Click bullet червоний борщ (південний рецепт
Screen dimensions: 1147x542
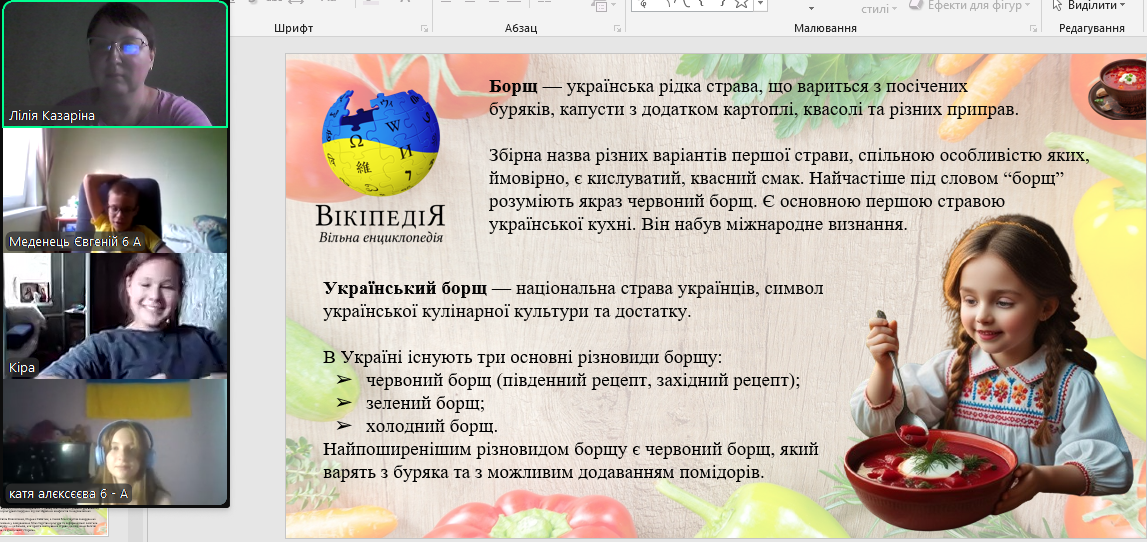(583, 381)
